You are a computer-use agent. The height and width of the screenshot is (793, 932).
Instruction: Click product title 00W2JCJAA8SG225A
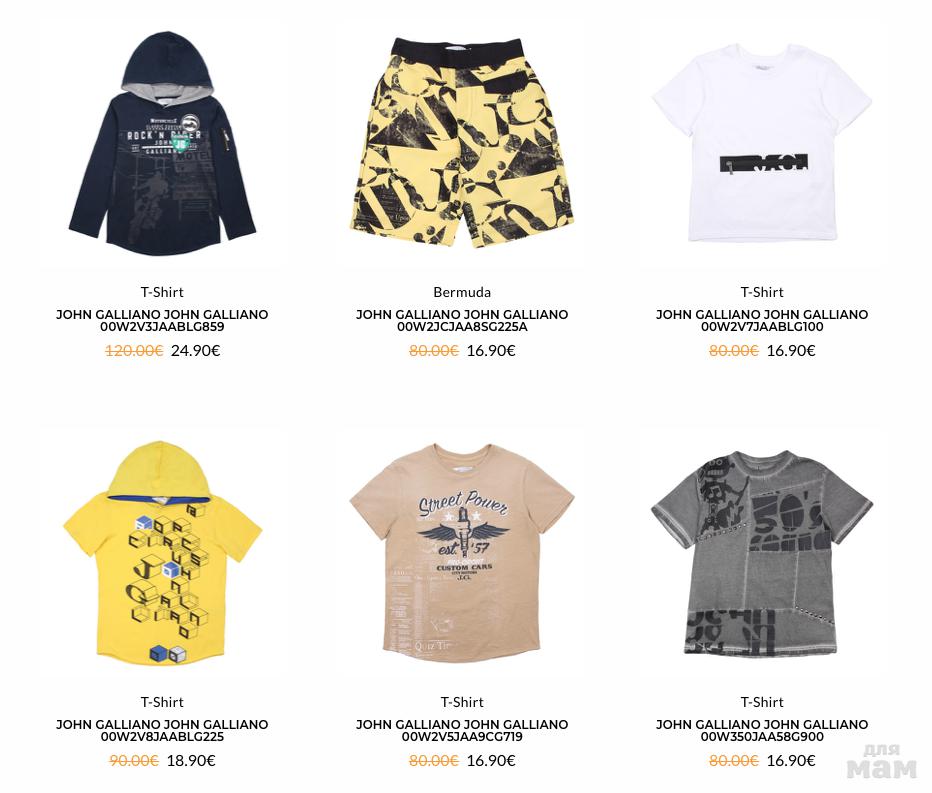[x=462, y=320]
